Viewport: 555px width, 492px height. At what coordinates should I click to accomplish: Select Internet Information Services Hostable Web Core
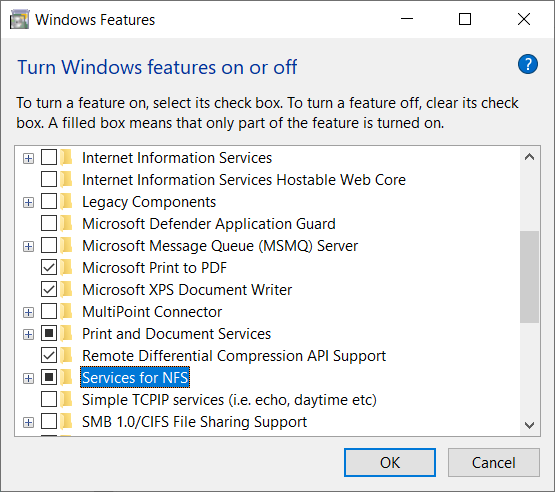[x=244, y=180]
